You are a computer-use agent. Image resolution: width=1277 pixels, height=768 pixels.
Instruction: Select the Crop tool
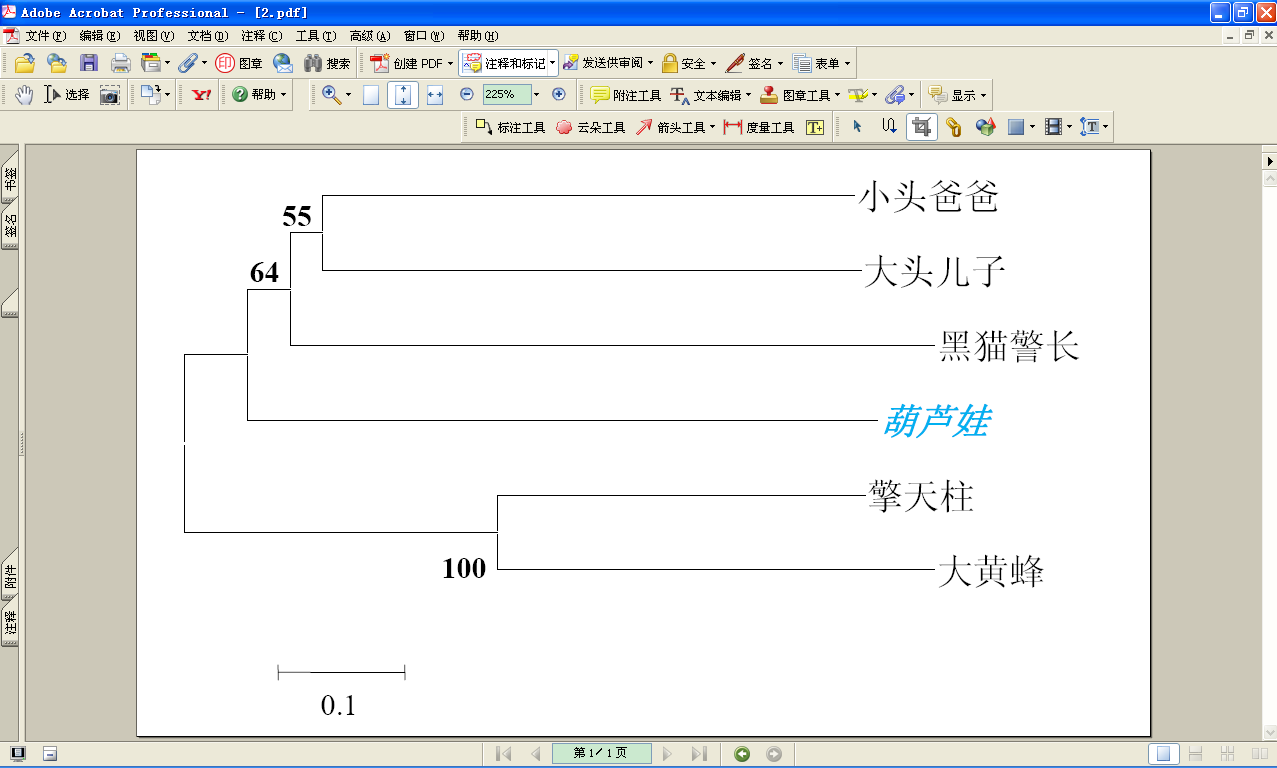pos(921,127)
